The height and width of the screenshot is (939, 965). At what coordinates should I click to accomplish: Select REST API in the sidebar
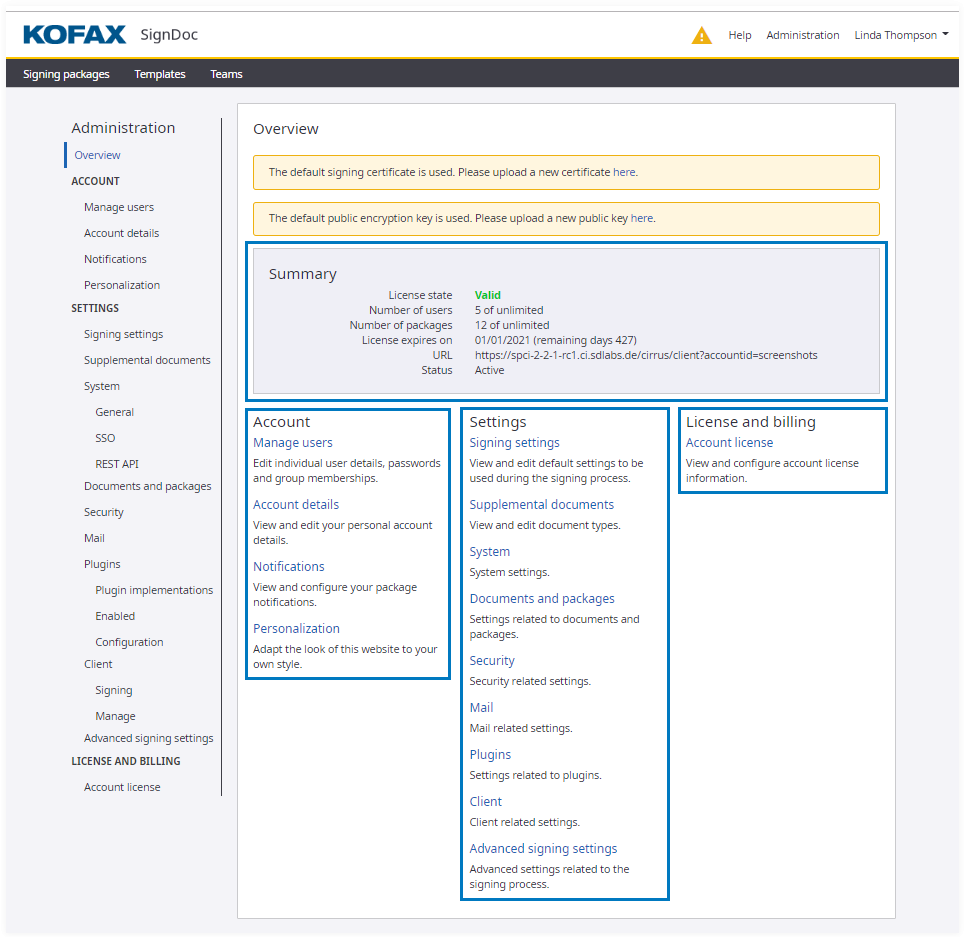click(x=117, y=464)
